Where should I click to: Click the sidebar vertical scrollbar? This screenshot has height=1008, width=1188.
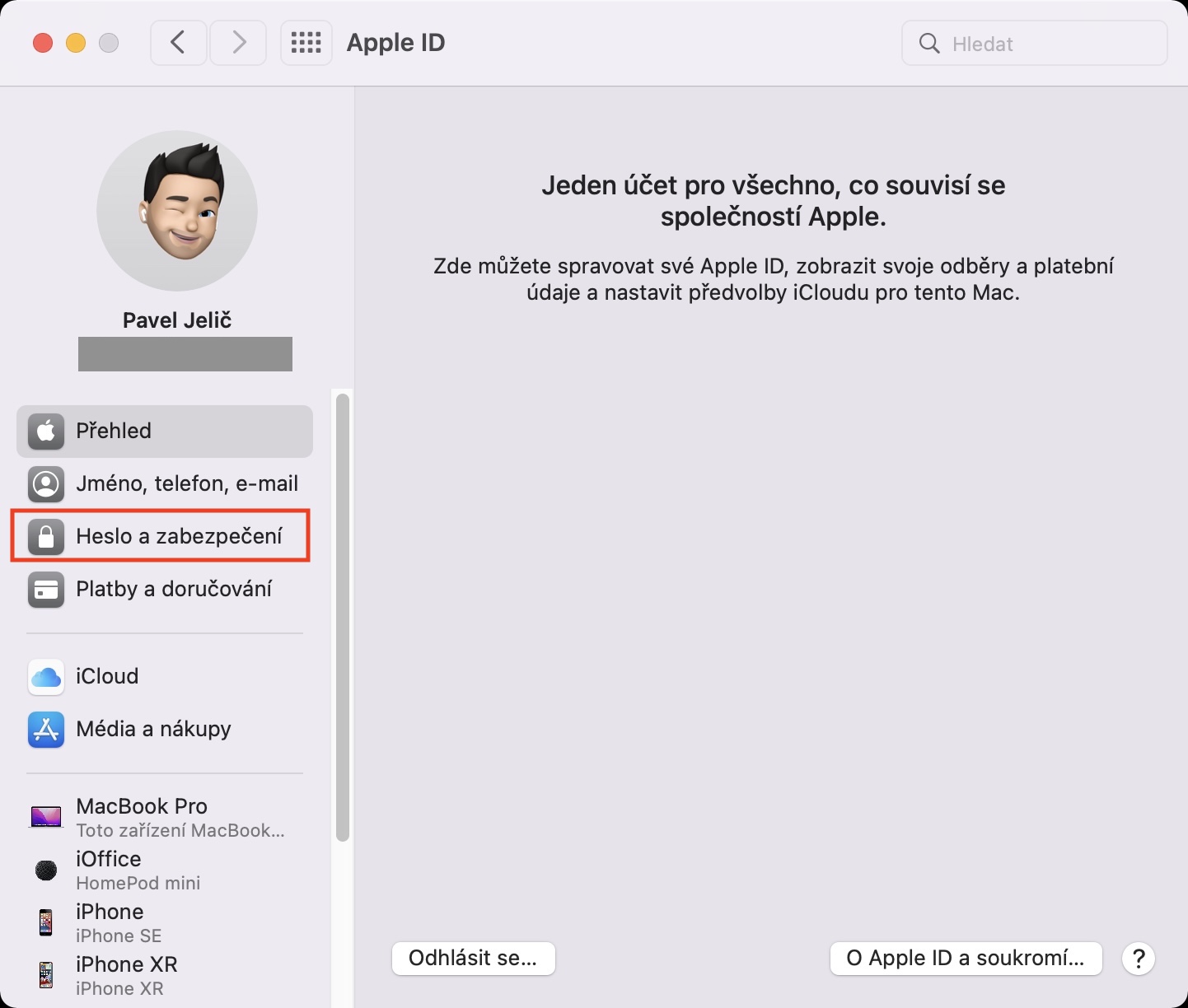343,618
